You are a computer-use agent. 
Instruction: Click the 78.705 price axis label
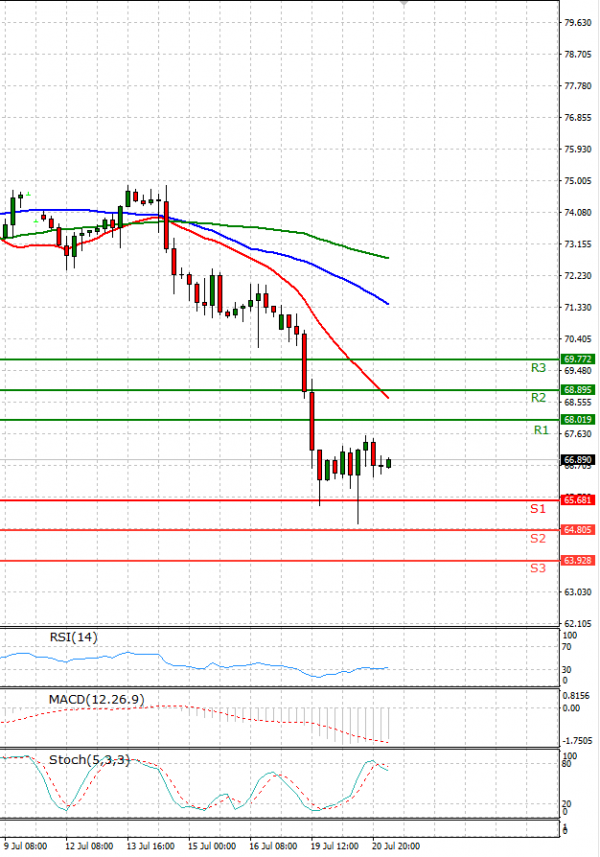click(x=578, y=54)
